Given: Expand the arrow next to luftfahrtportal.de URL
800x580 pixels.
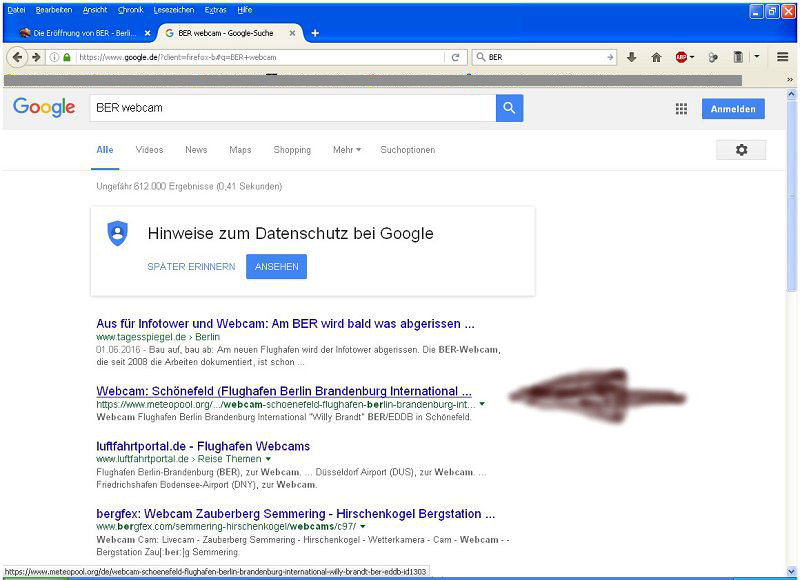Looking at the screenshot, I should click(268, 458).
